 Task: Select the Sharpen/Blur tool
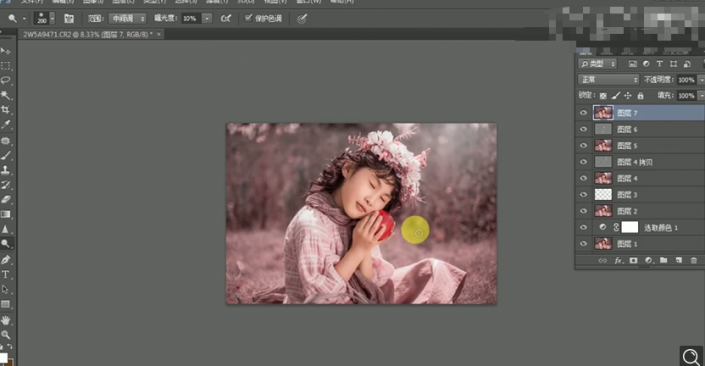(x=5, y=229)
